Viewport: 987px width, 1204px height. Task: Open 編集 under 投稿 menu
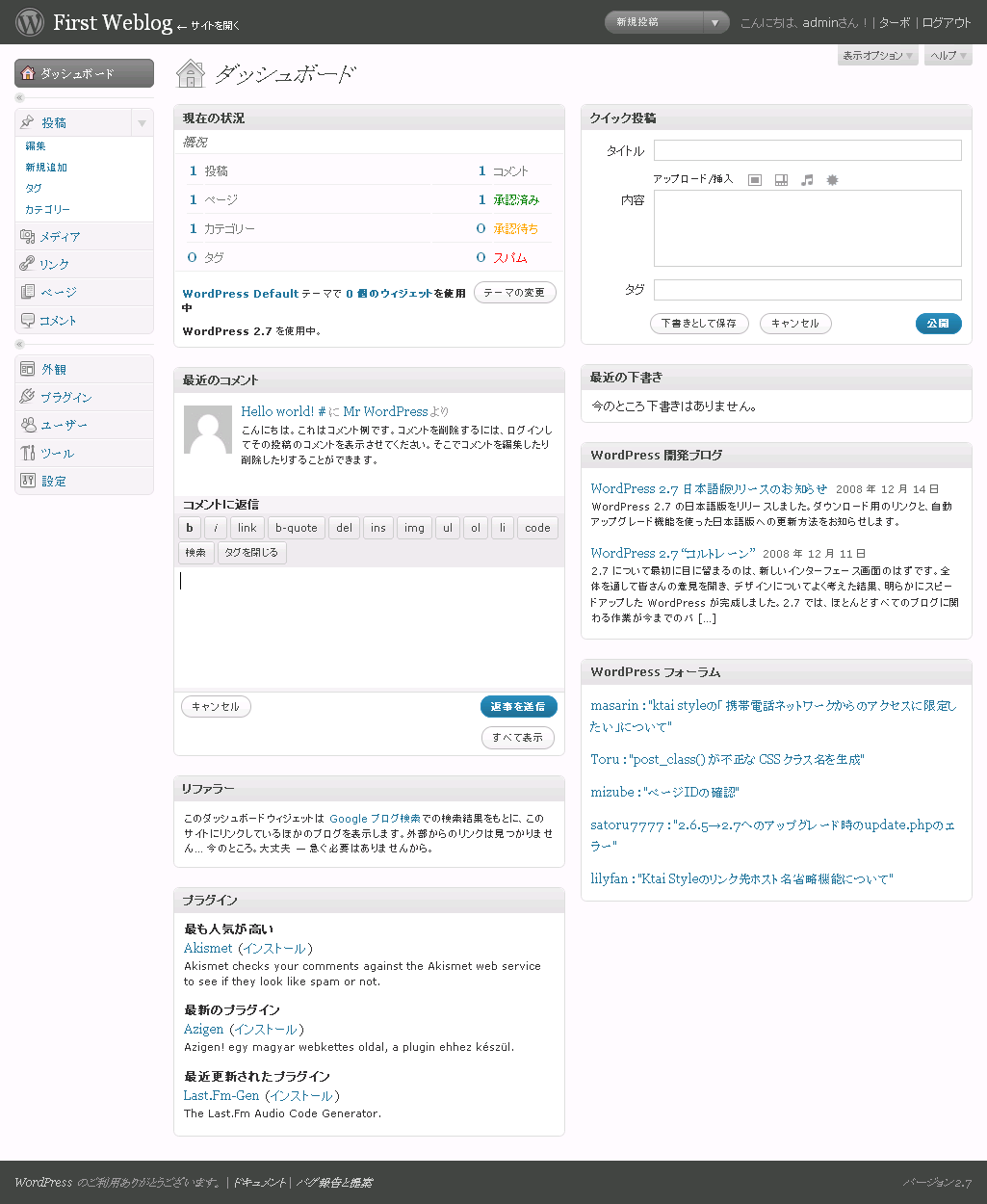point(36,146)
